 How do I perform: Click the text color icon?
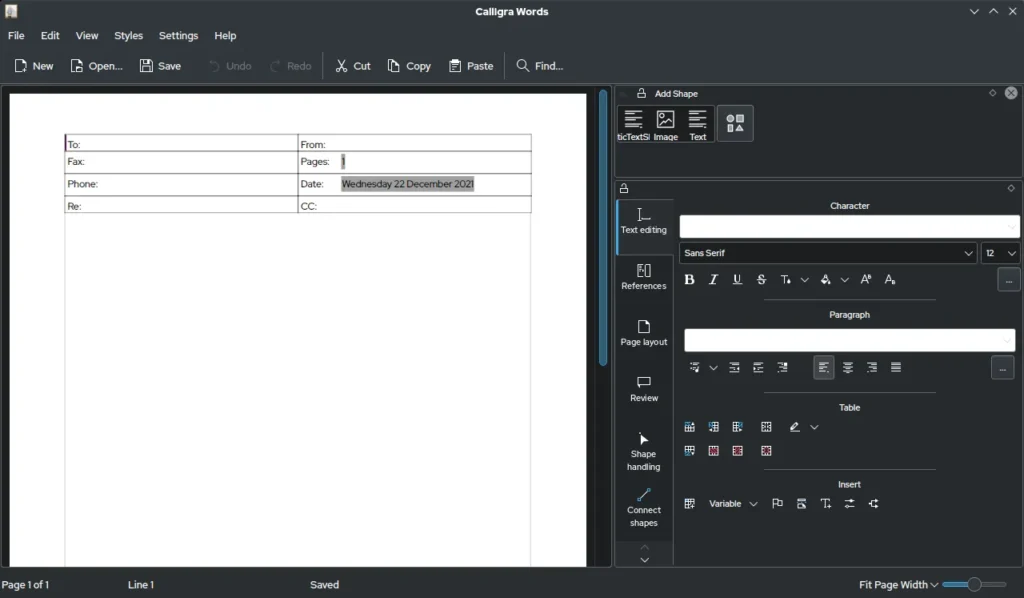tap(786, 279)
